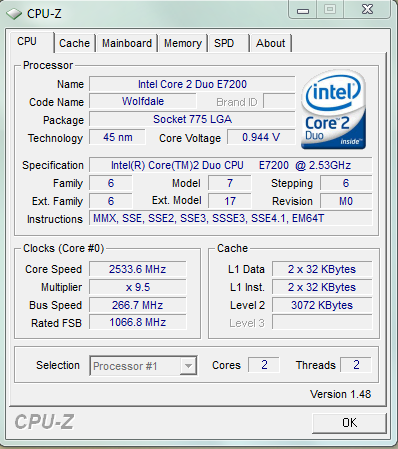The image size is (398, 449).
Task: Select the Memory tab
Action: (x=183, y=43)
